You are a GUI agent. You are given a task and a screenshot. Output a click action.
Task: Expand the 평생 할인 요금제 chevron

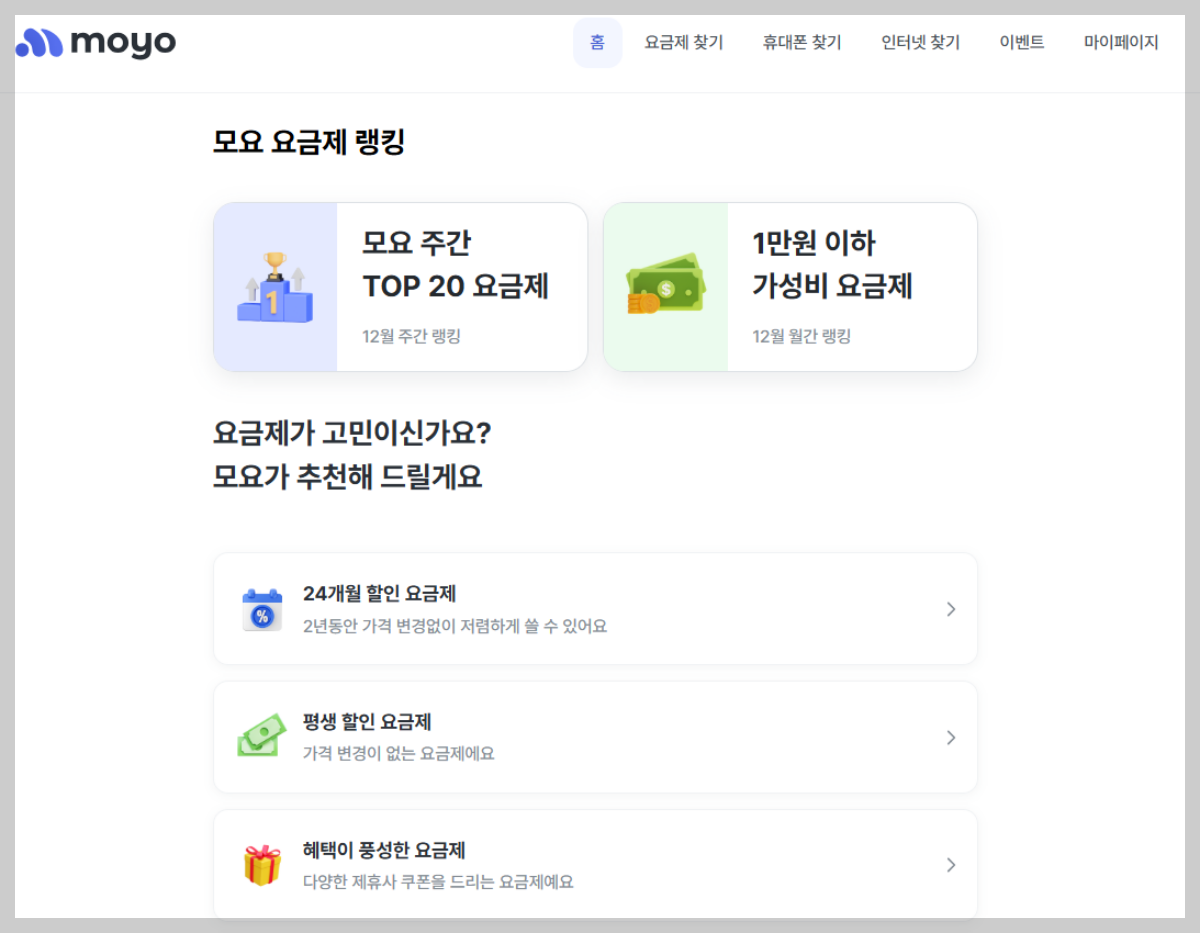pos(950,737)
